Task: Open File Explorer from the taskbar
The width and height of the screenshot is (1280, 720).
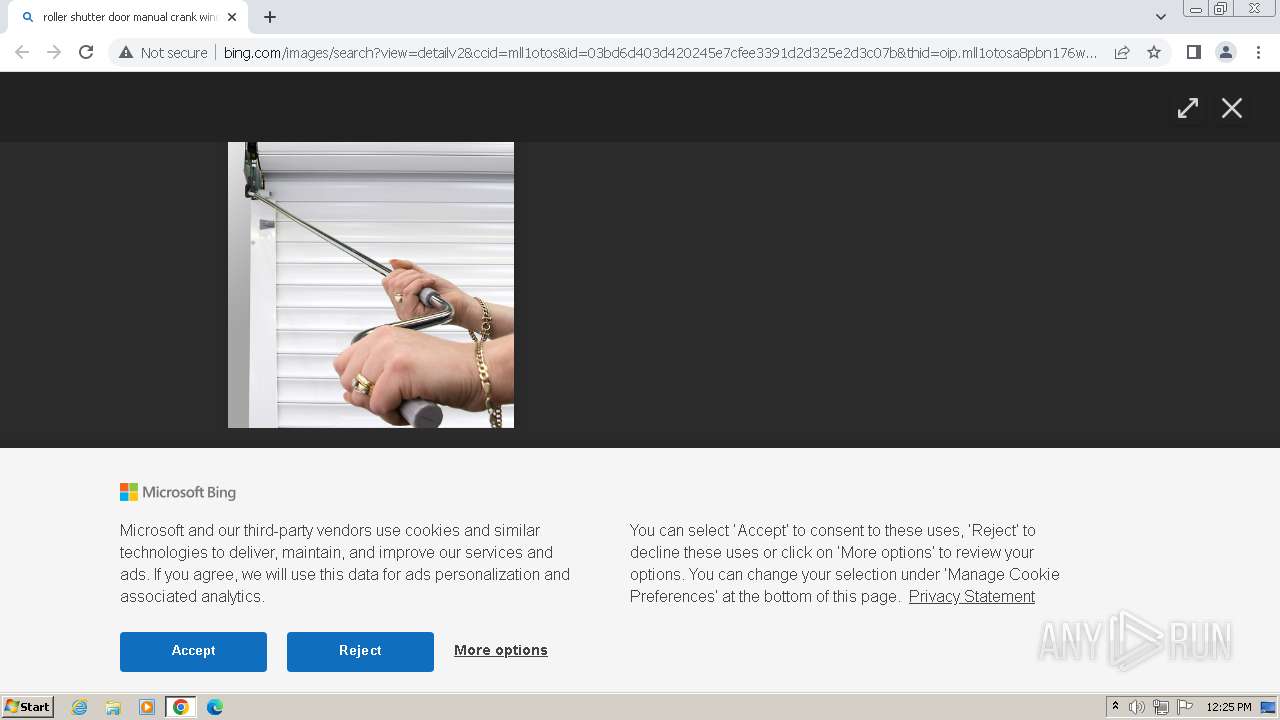Action: (x=113, y=707)
